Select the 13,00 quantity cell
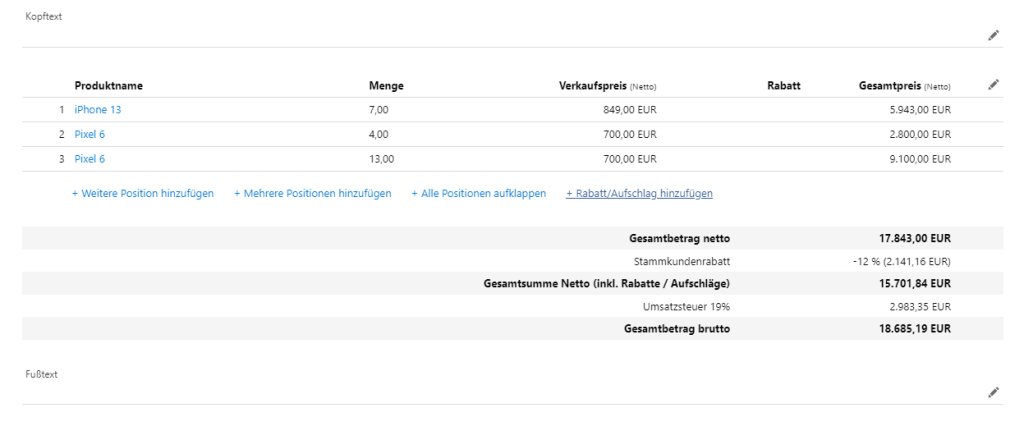Viewport: 1024px width, 431px height. [x=382, y=158]
